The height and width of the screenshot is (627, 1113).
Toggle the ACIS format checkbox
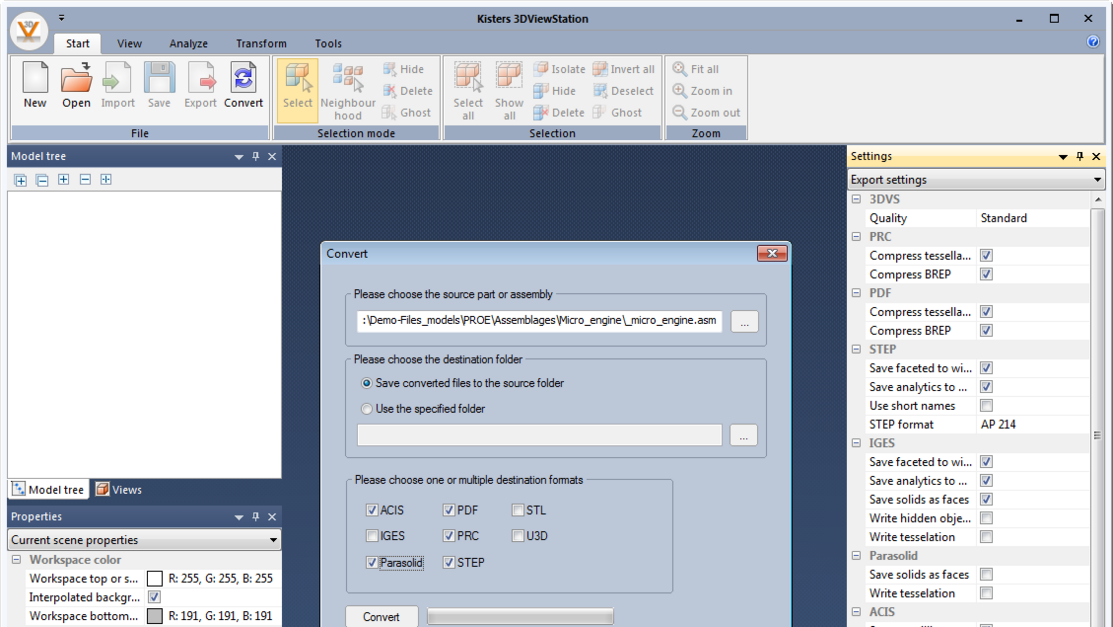[x=372, y=510]
